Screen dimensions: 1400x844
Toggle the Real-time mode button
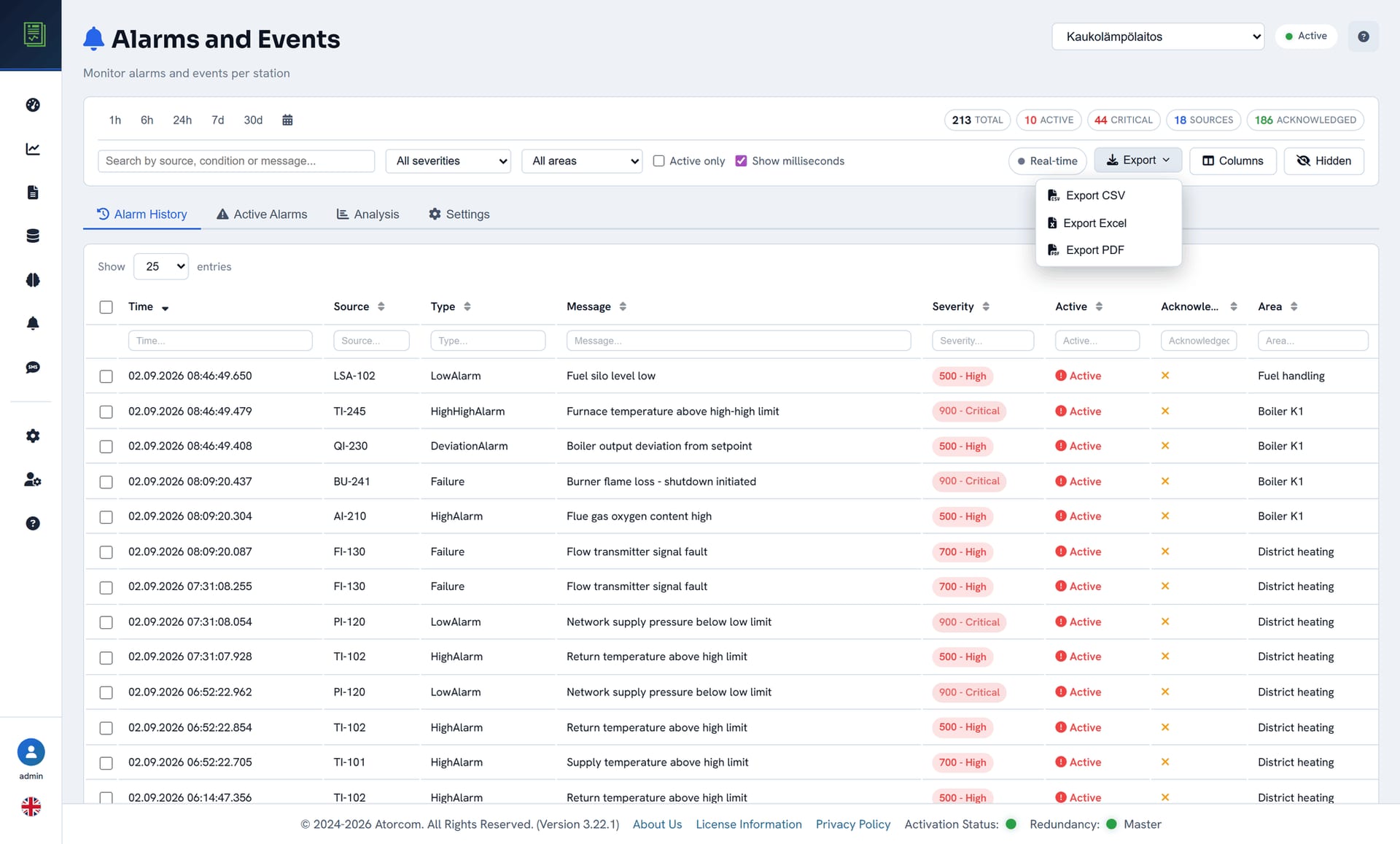click(x=1047, y=161)
